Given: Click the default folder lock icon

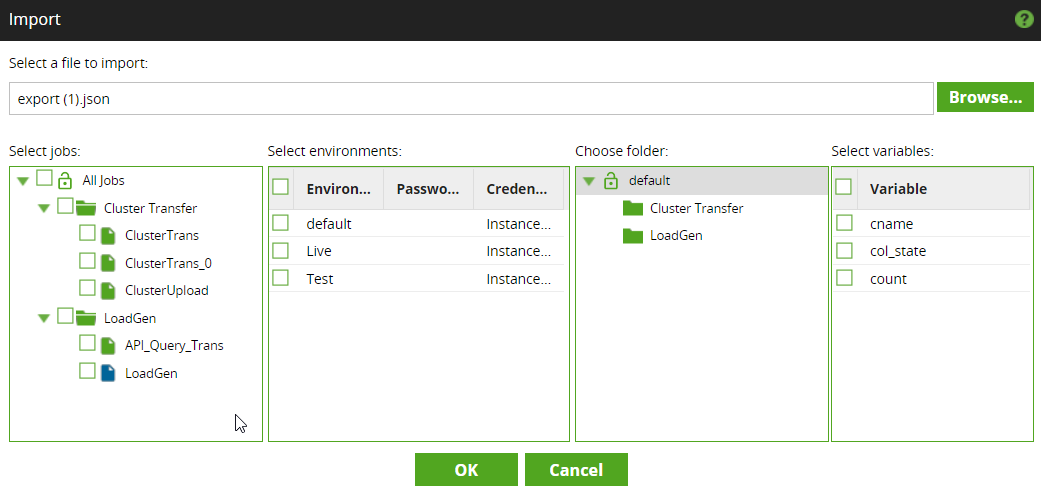Looking at the screenshot, I should tap(611, 180).
